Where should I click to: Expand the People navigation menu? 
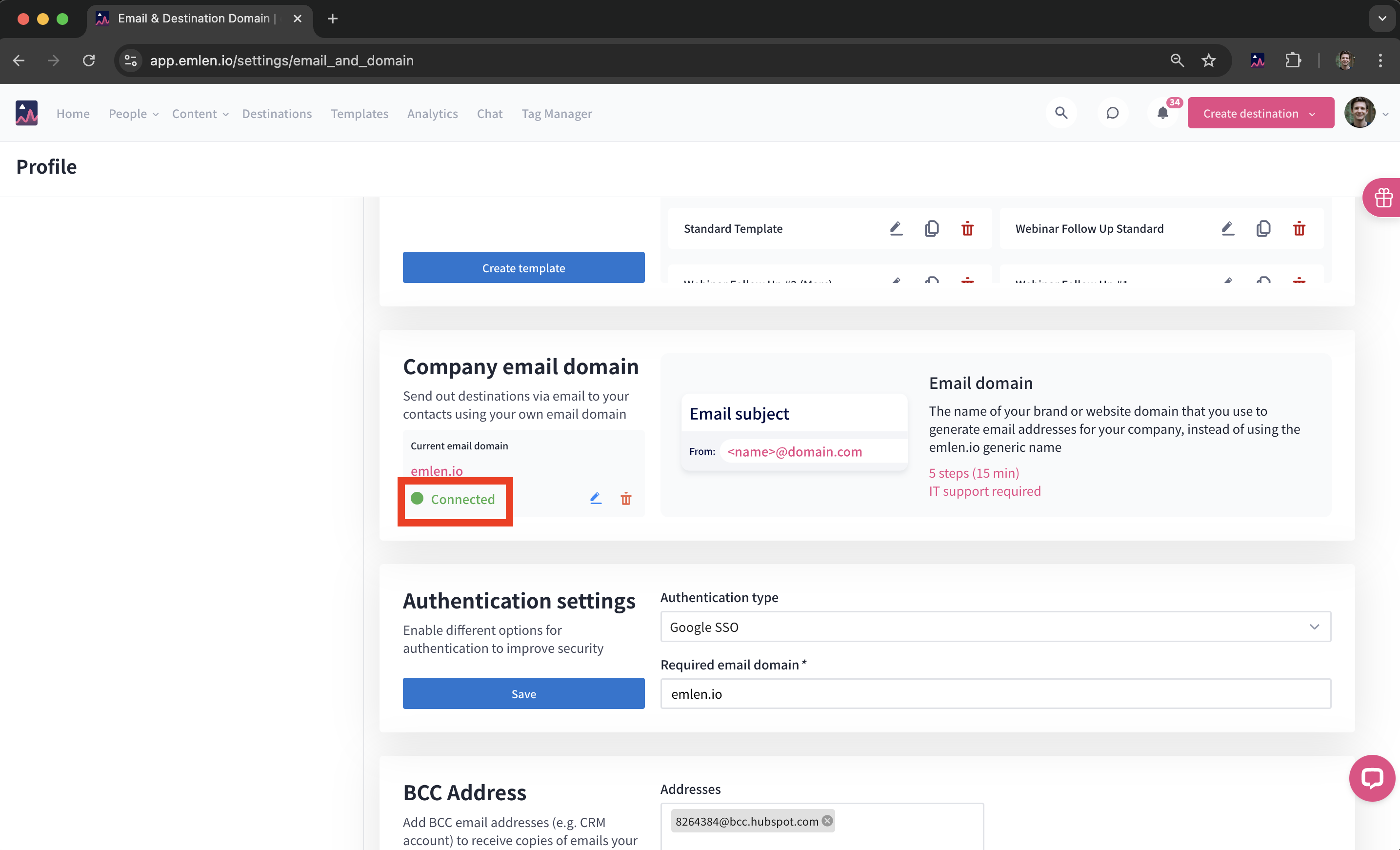pyautogui.click(x=133, y=114)
